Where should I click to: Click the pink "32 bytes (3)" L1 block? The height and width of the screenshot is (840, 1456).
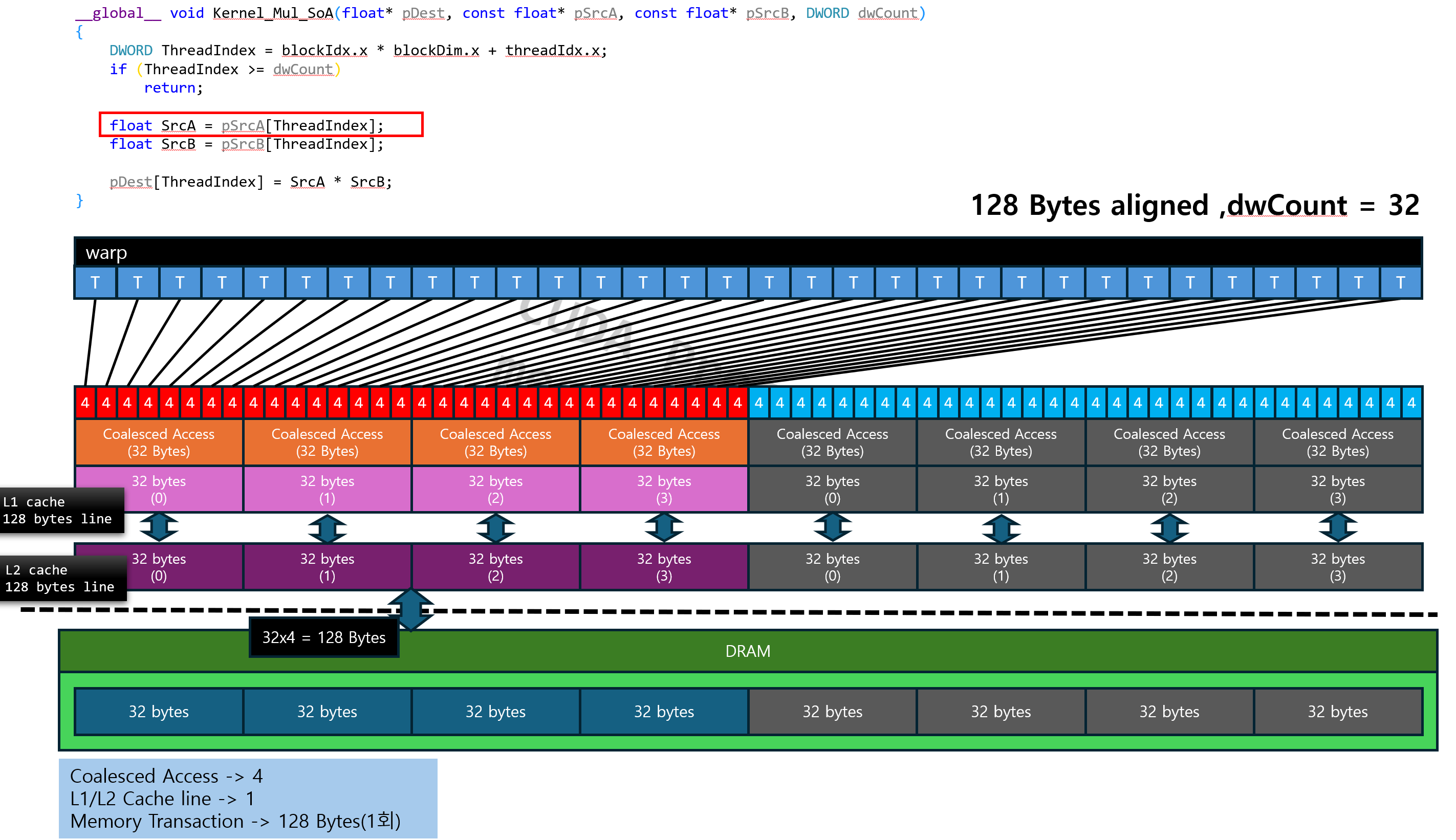(x=664, y=489)
